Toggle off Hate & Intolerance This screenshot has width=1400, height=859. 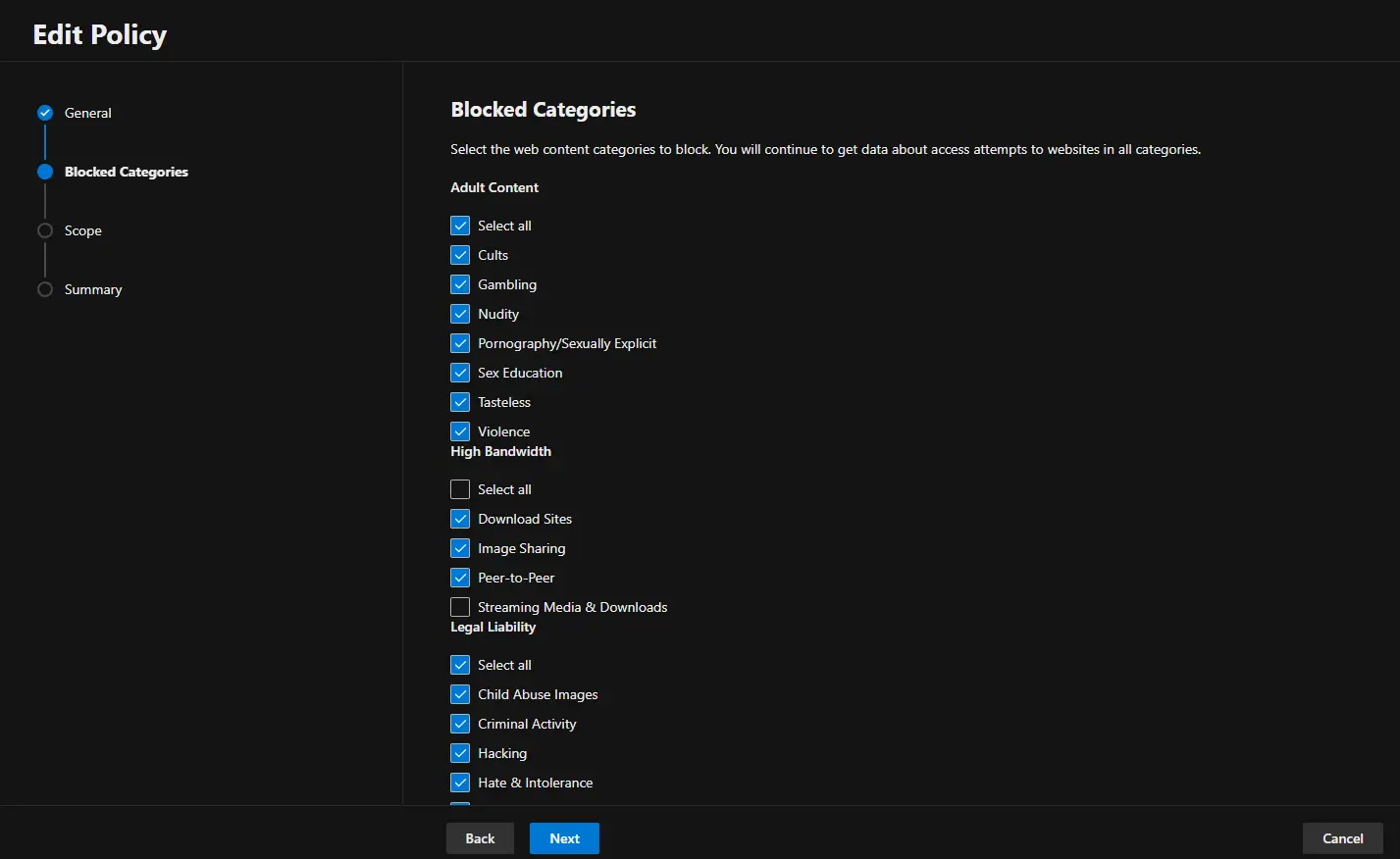pyautogui.click(x=459, y=782)
